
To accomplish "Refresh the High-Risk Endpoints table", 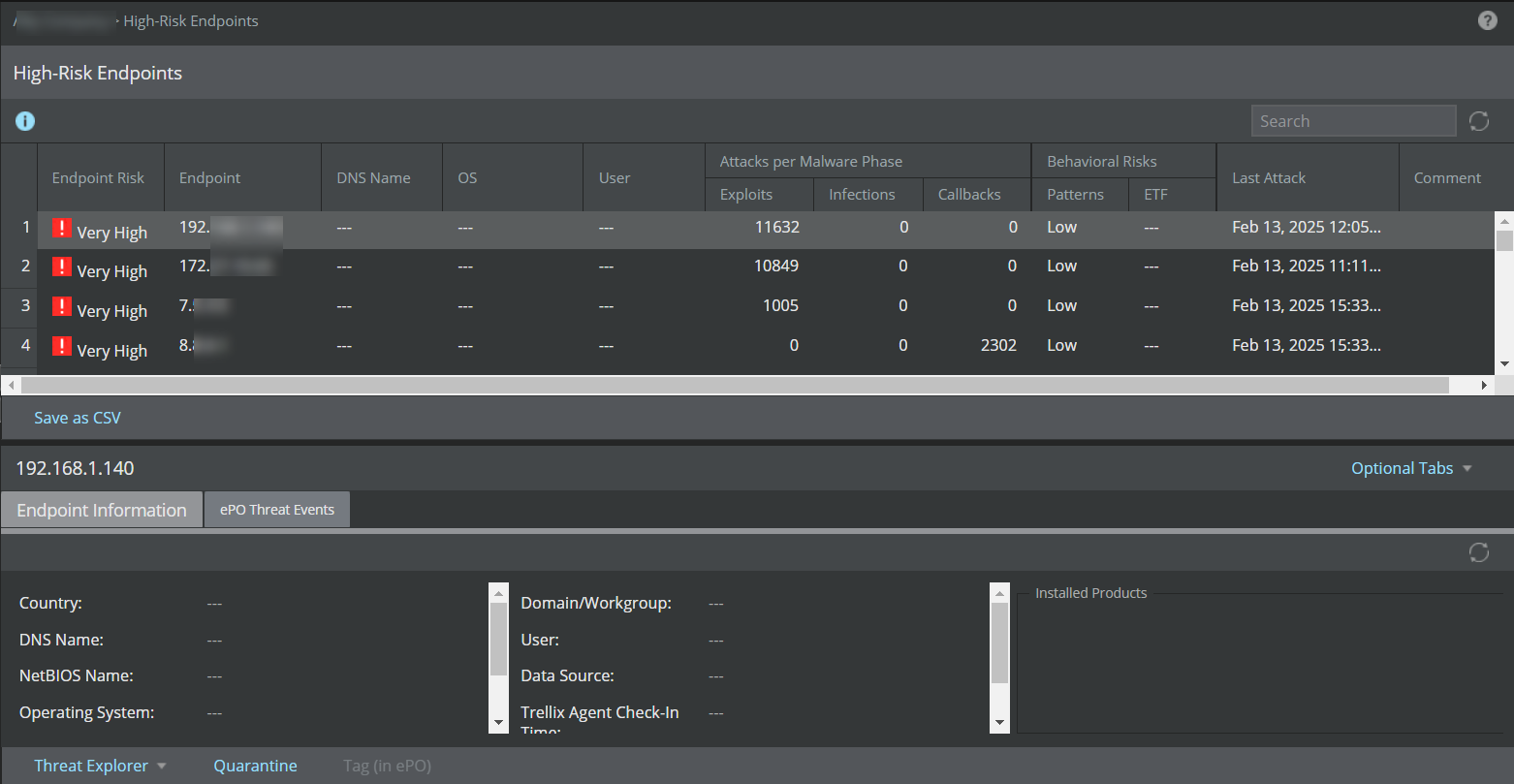I will point(1478,121).
